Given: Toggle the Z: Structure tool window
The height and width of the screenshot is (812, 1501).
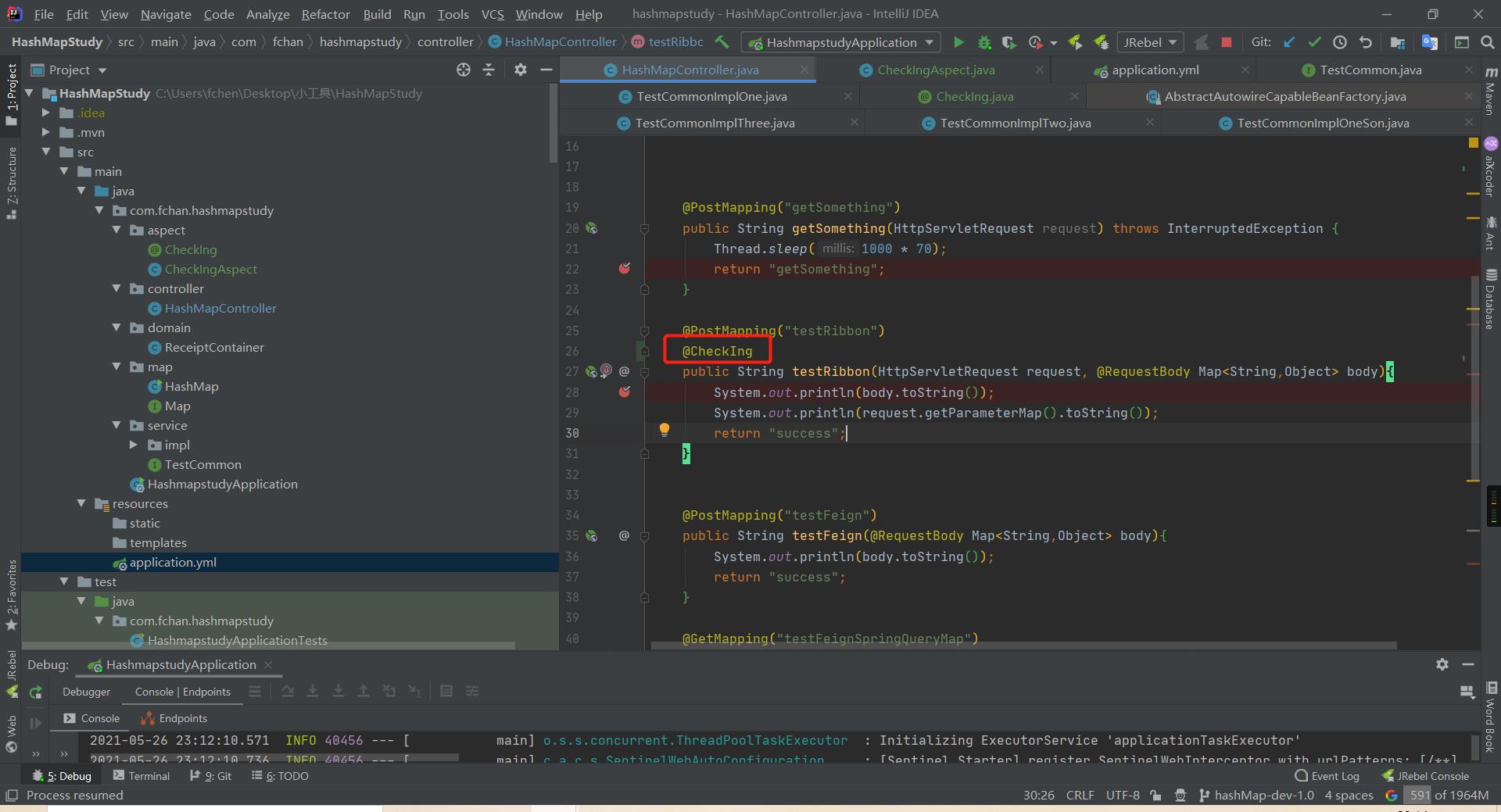Looking at the screenshot, I should 11,183.
